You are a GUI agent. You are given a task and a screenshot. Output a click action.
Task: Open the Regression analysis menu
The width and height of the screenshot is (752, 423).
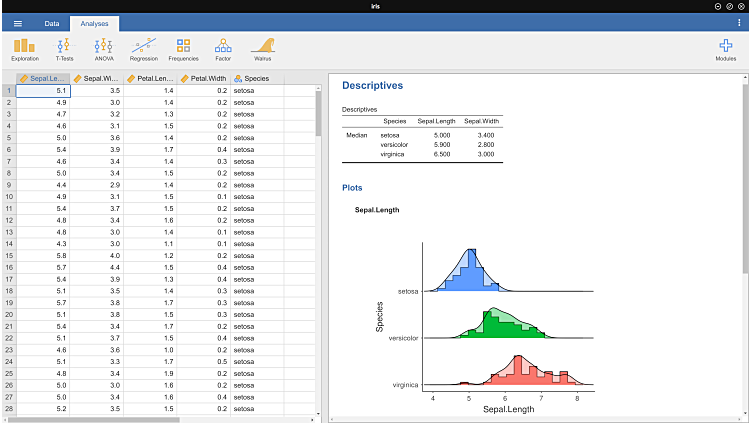(x=143, y=49)
